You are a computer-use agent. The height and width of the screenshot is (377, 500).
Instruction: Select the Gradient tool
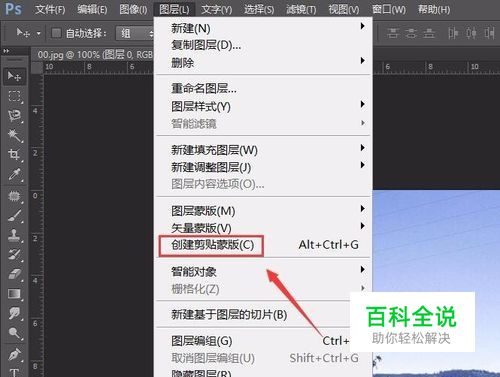point(14,294)
